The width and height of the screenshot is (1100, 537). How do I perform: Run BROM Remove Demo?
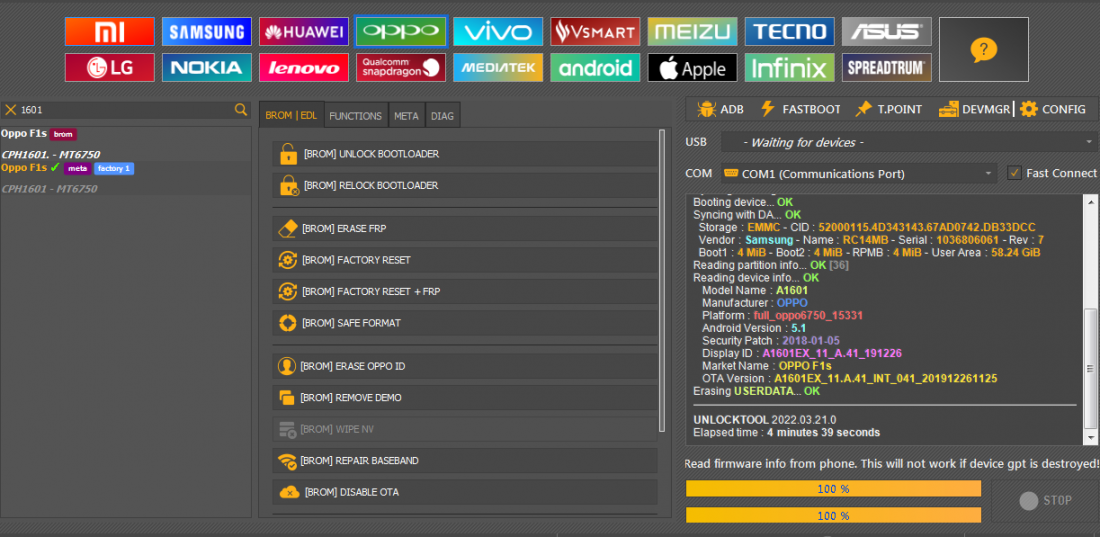coord(464,397)
